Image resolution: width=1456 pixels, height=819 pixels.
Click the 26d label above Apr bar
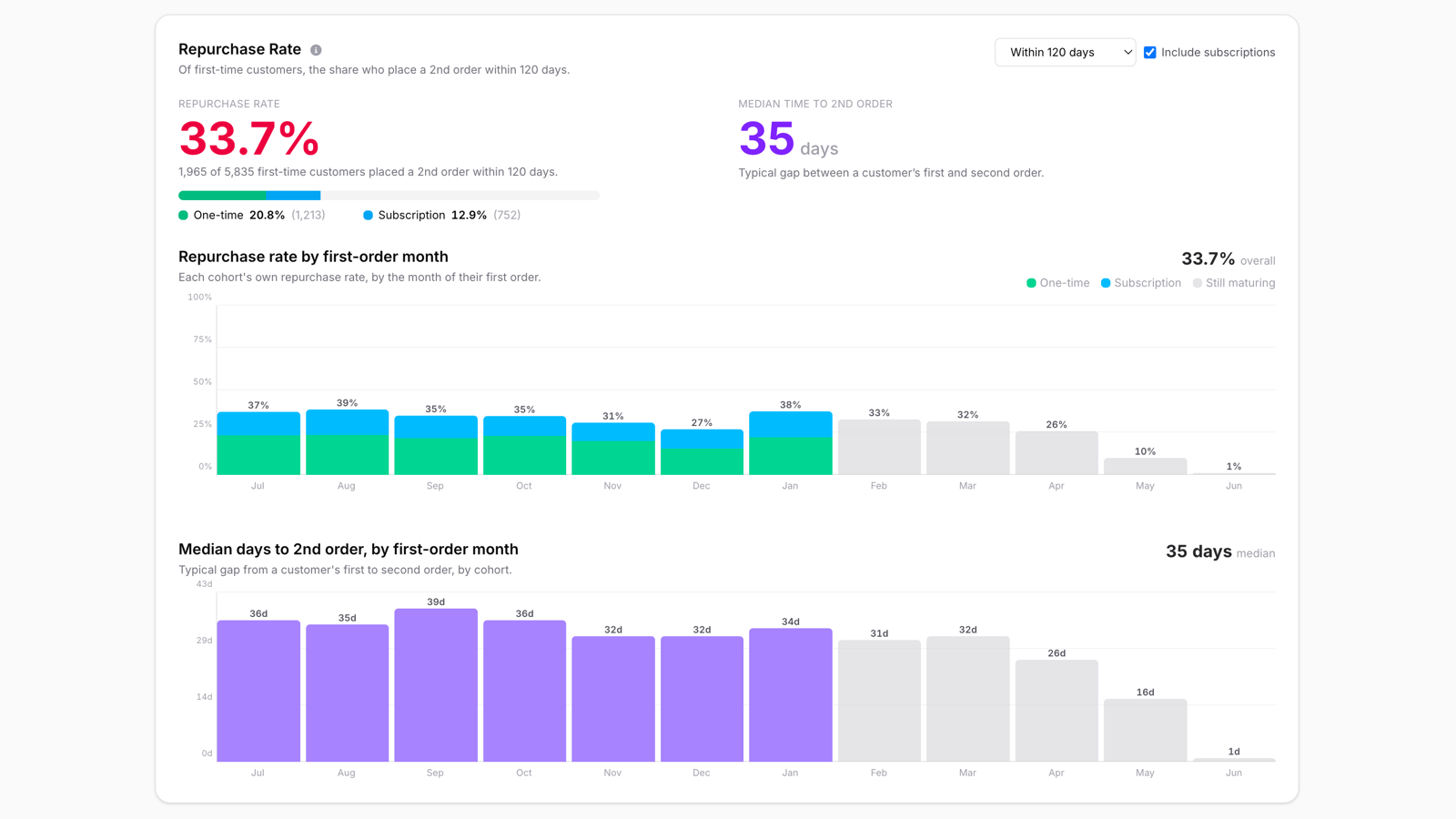1057,653
